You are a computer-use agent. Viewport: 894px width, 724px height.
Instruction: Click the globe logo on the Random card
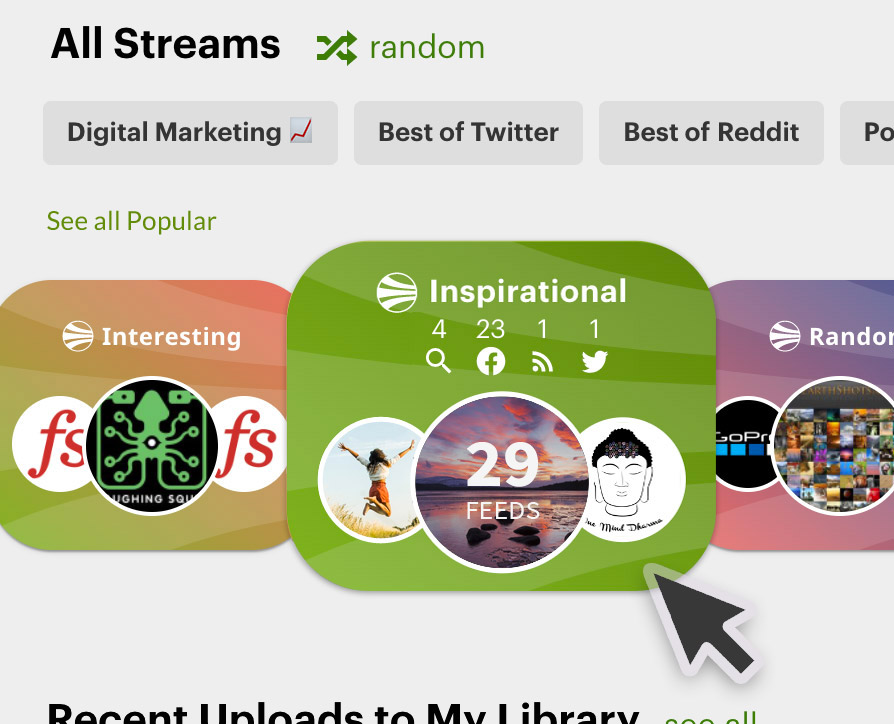tap(785, 336)
